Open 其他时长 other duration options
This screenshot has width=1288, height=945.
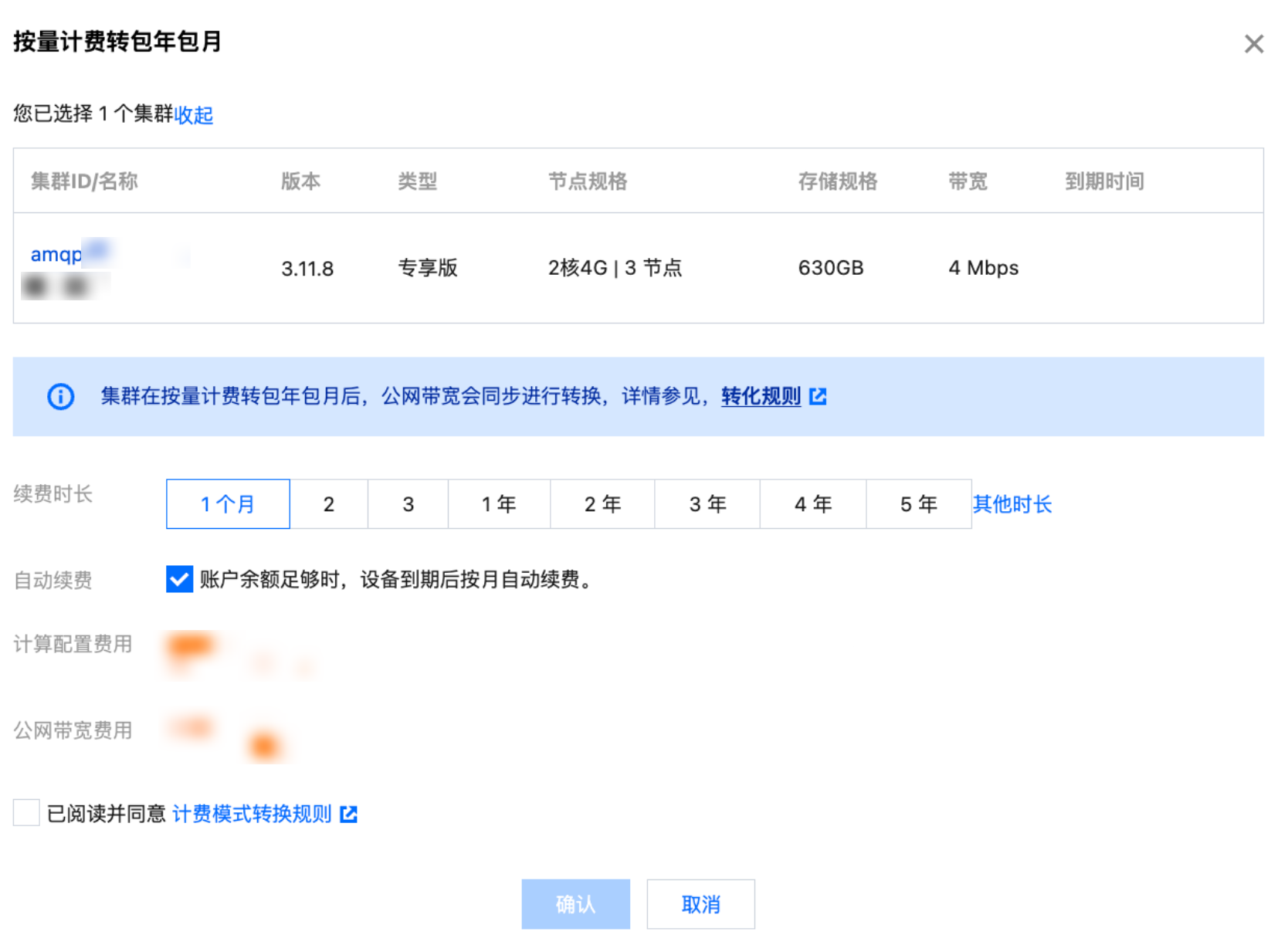click(x=1012, y=504)
